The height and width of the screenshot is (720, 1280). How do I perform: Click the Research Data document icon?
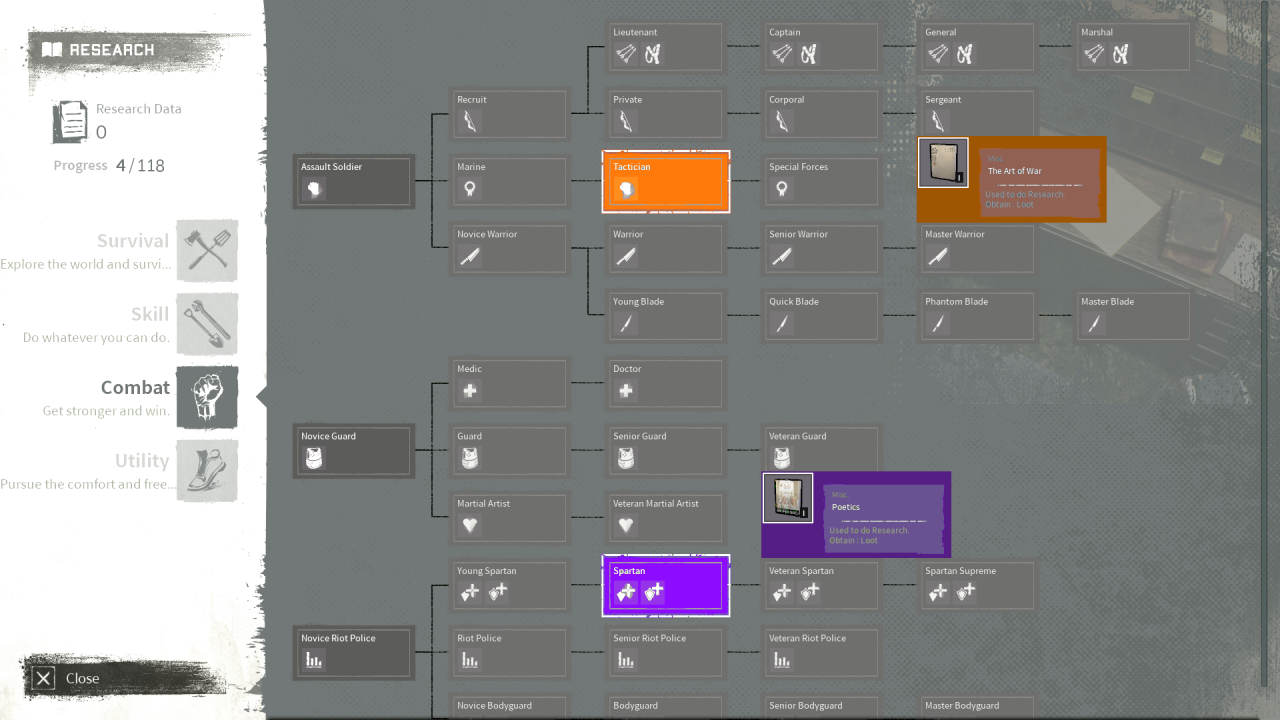70,121
